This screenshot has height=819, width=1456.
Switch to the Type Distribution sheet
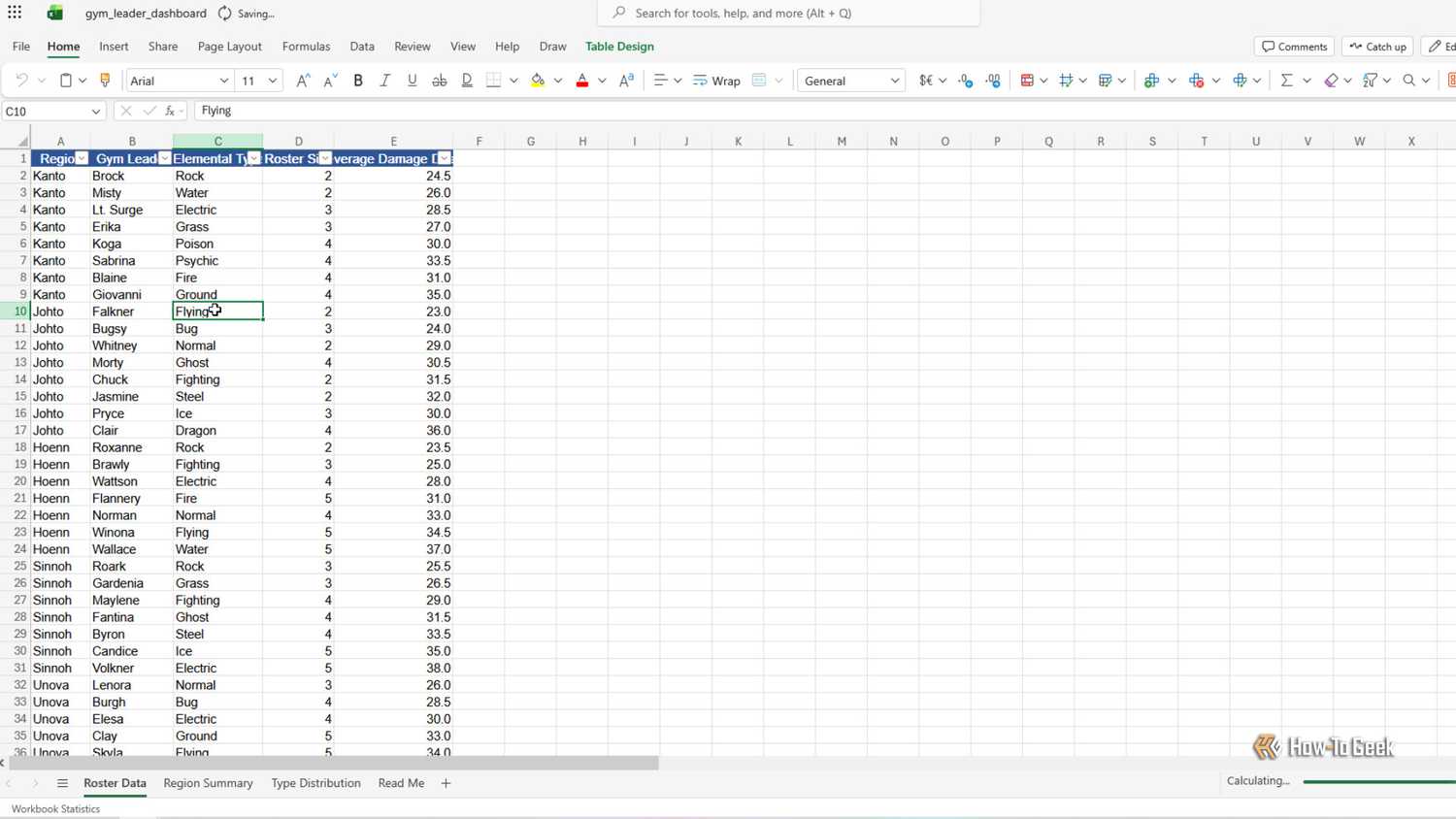[315, 783]
